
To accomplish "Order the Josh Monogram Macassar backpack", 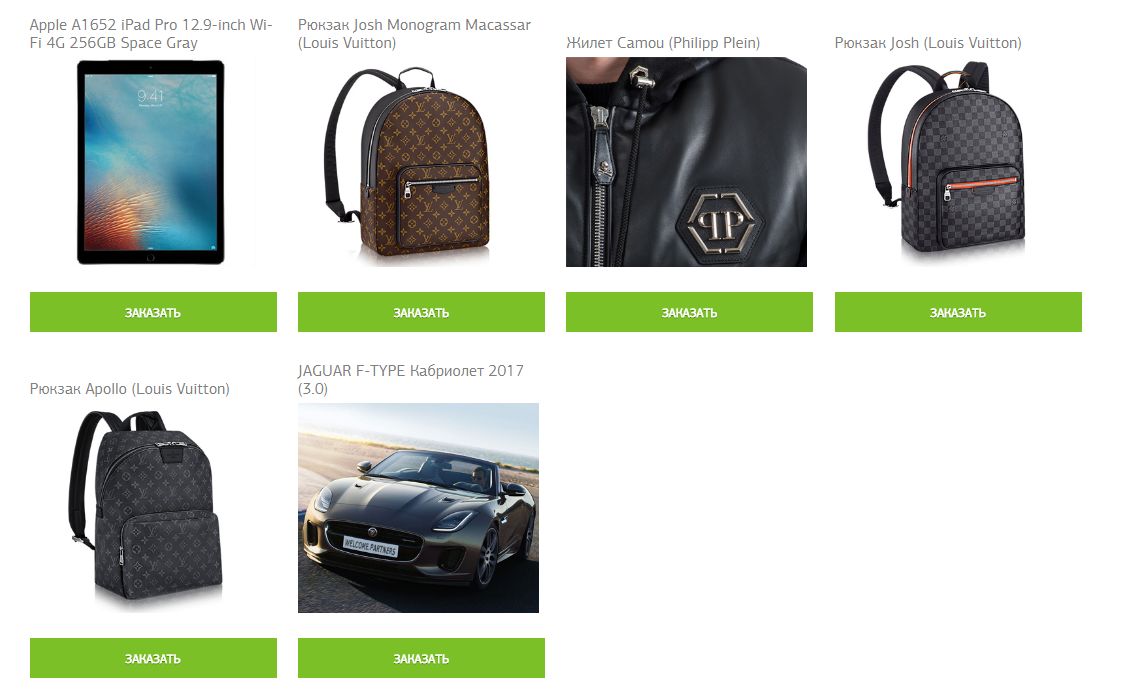I will pos(421,312).
